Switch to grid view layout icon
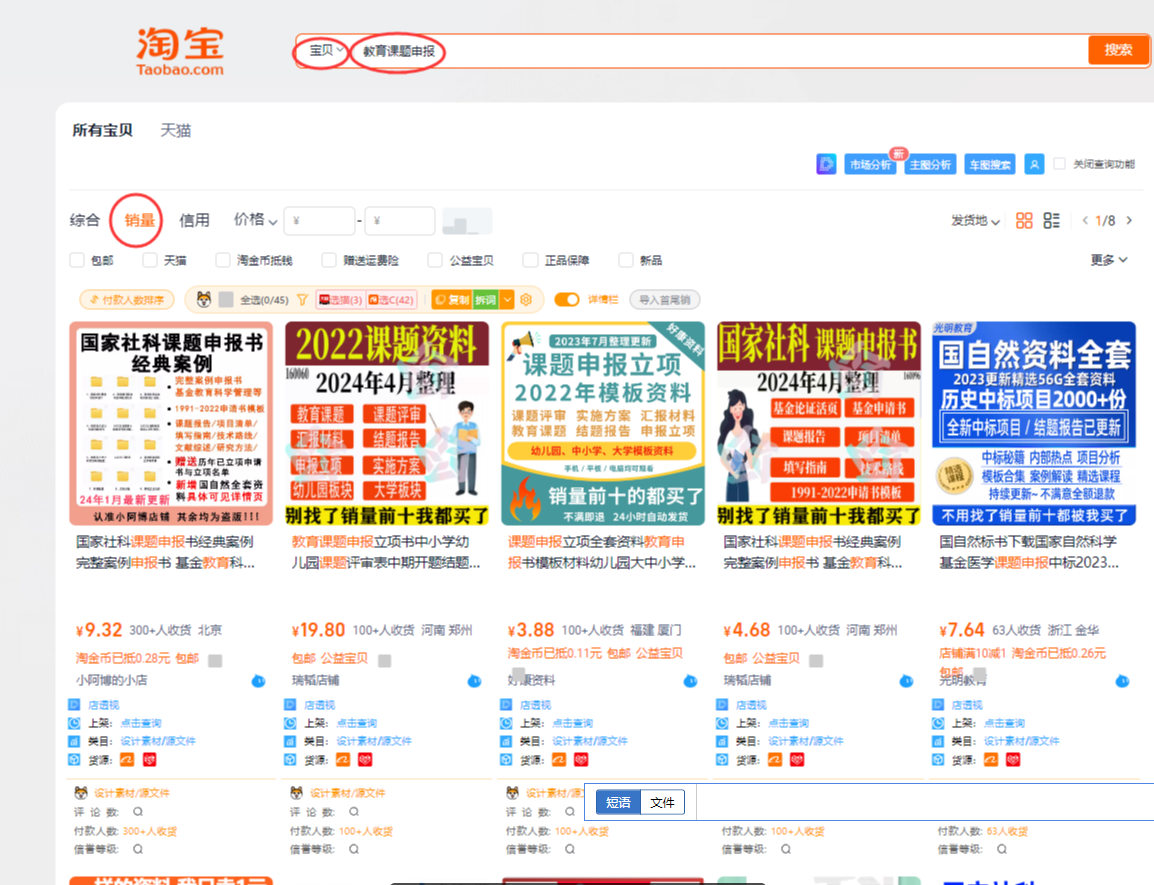This screenshot has width=1154, height=885. click(1024, 221)
